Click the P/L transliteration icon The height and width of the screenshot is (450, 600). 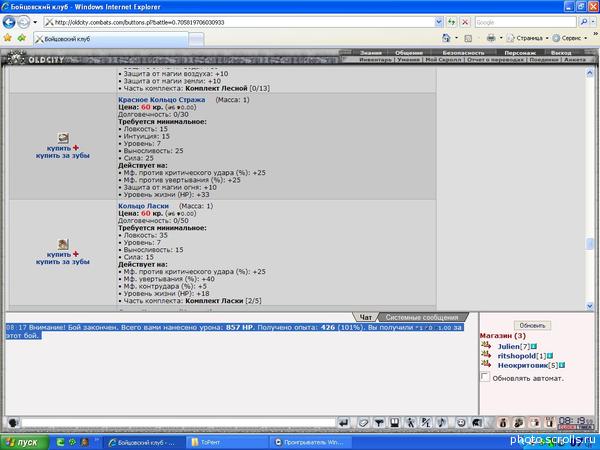point(426,423)
